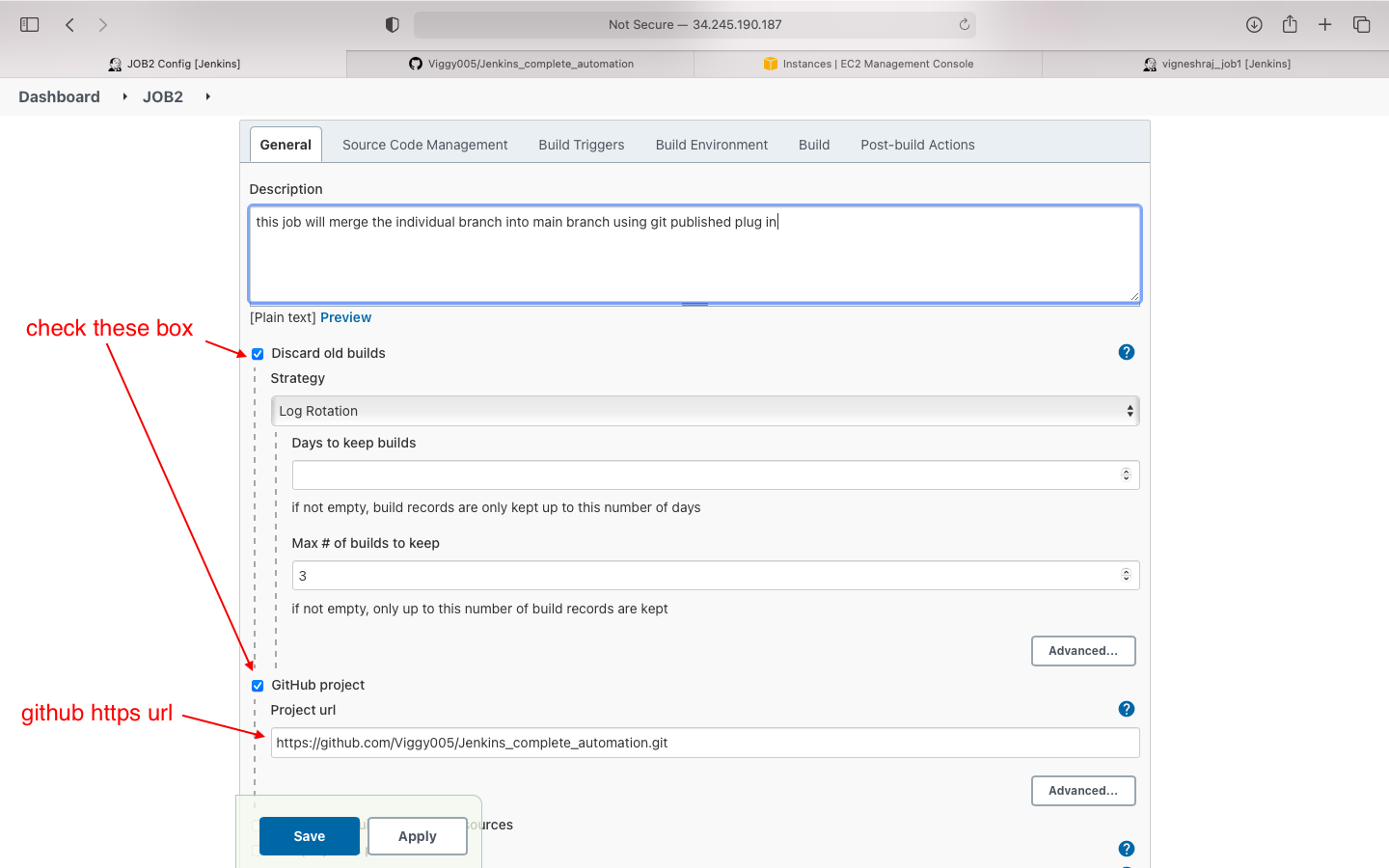The image size is (1389, 868).
Task: Open Safari share icon
Action: pyautogui.click(x=1290, y=24)
